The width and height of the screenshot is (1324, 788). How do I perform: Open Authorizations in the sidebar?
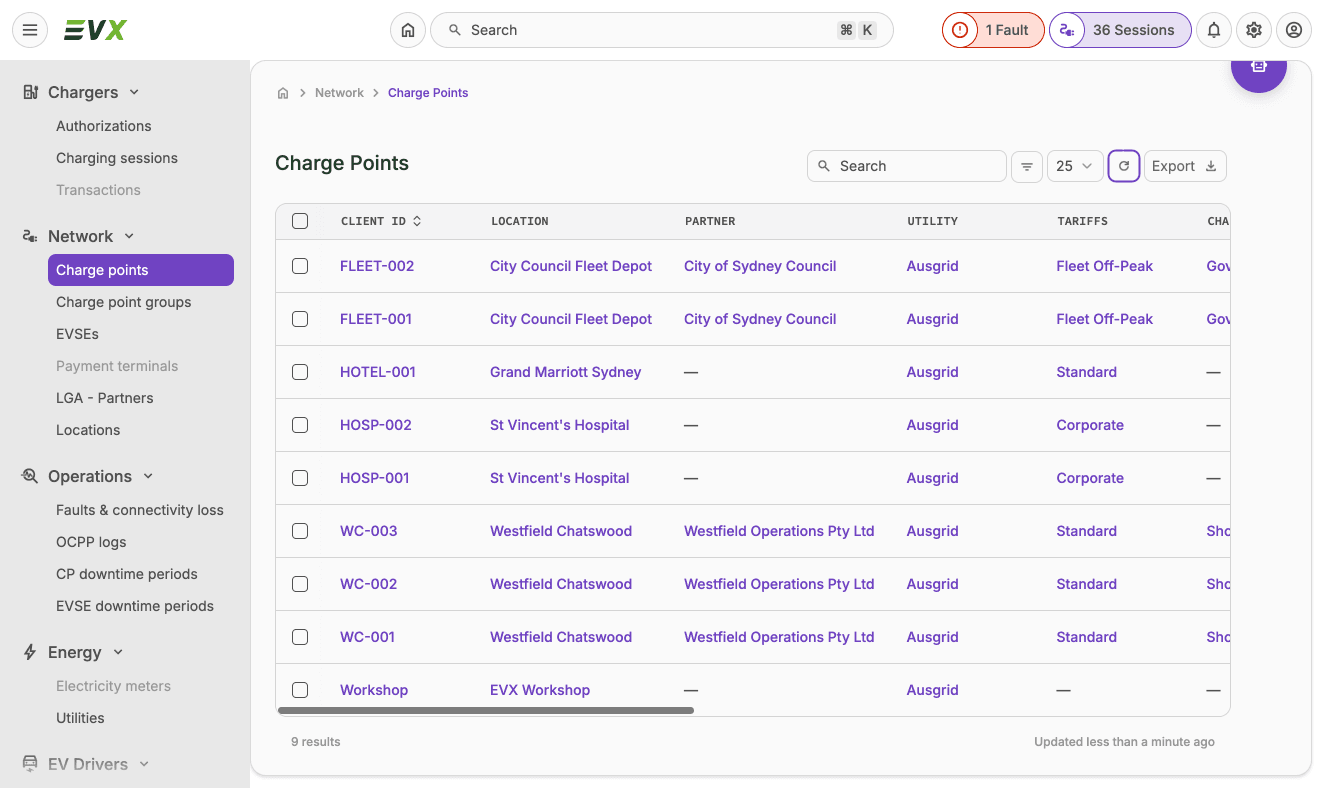[x=104, y=126]
